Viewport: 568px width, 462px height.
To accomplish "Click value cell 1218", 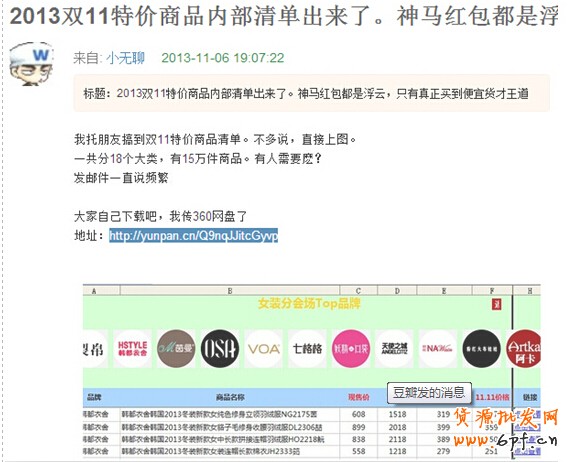I will (x=397, y=451).
